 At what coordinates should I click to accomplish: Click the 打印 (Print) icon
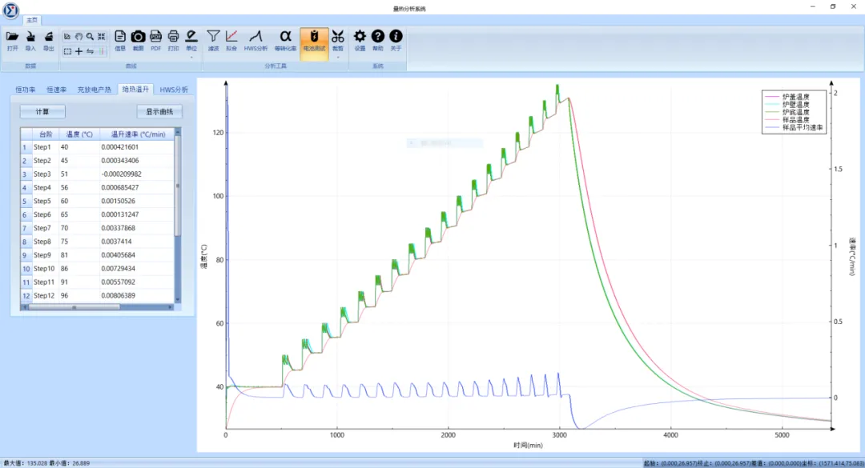173,39
